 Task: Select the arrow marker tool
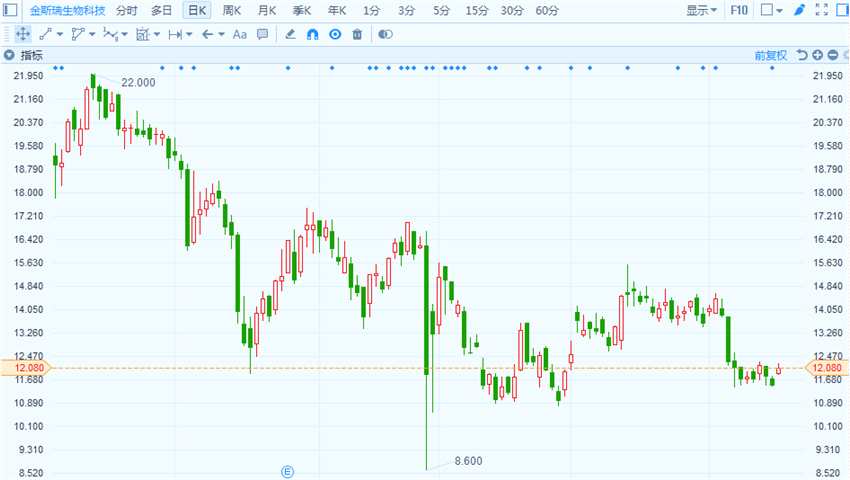point(207,35)
